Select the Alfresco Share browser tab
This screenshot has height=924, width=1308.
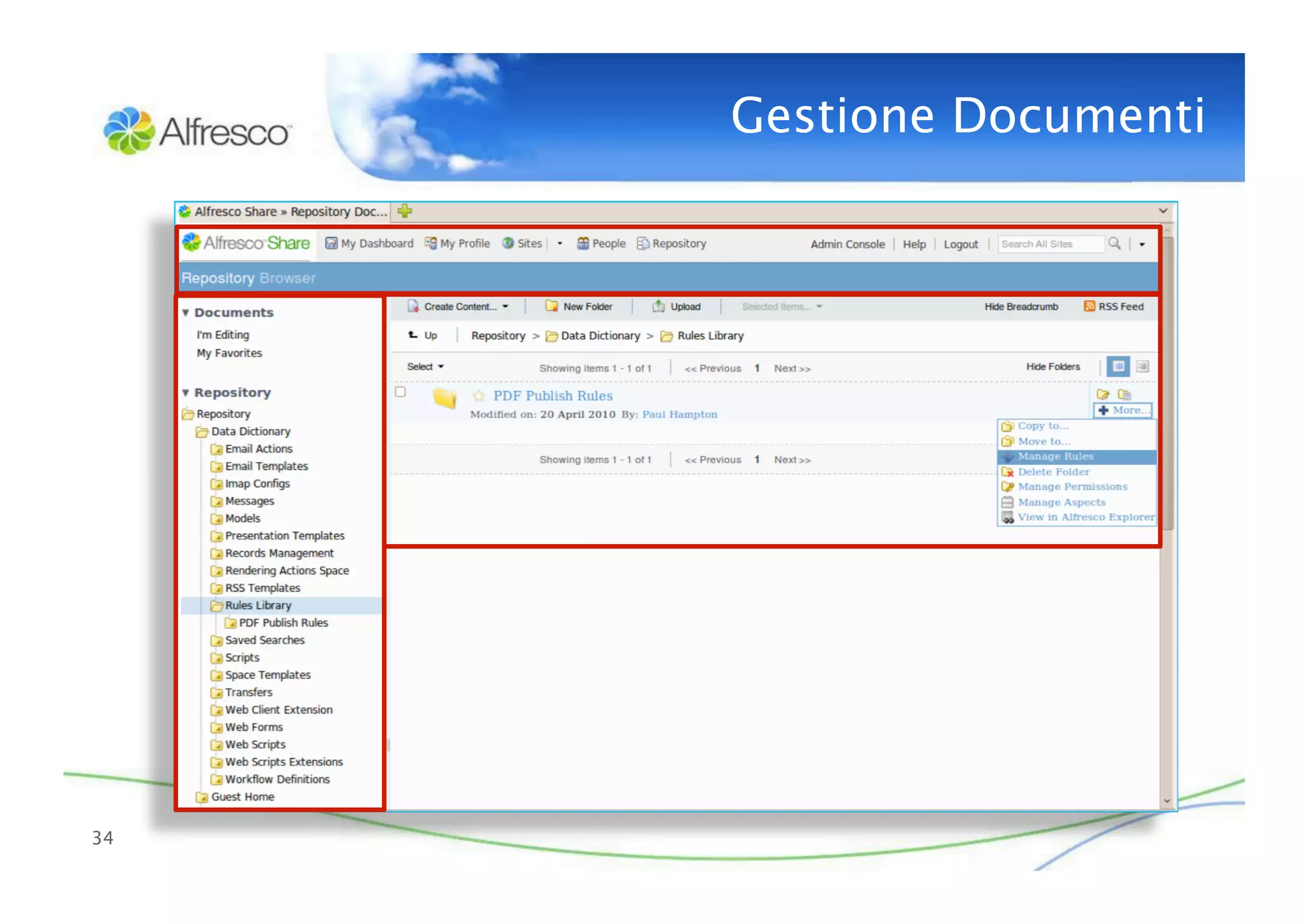[283, 211]
